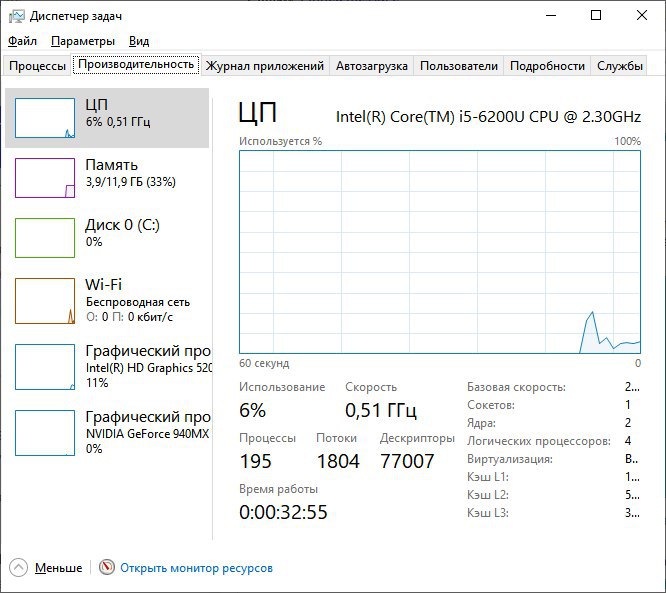The image size is (666, 593).
Task: Click the Intel(R) HD Graphics 520 text
Action: click(x=149, y=368)
